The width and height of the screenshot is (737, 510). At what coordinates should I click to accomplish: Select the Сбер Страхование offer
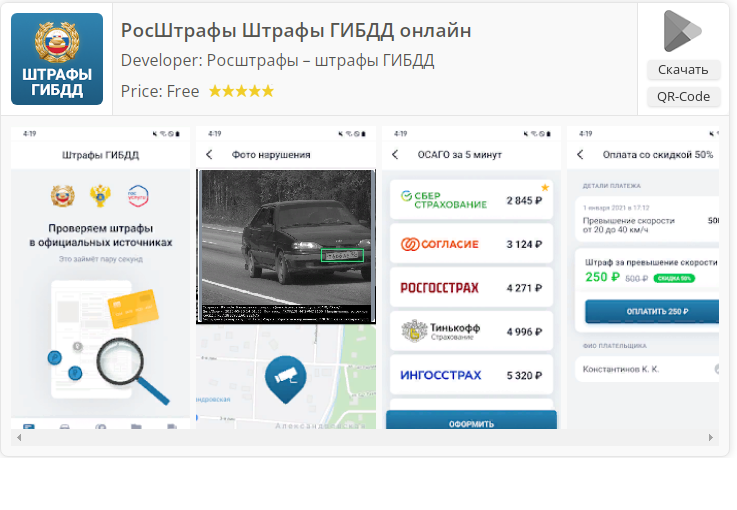[471, 200]
